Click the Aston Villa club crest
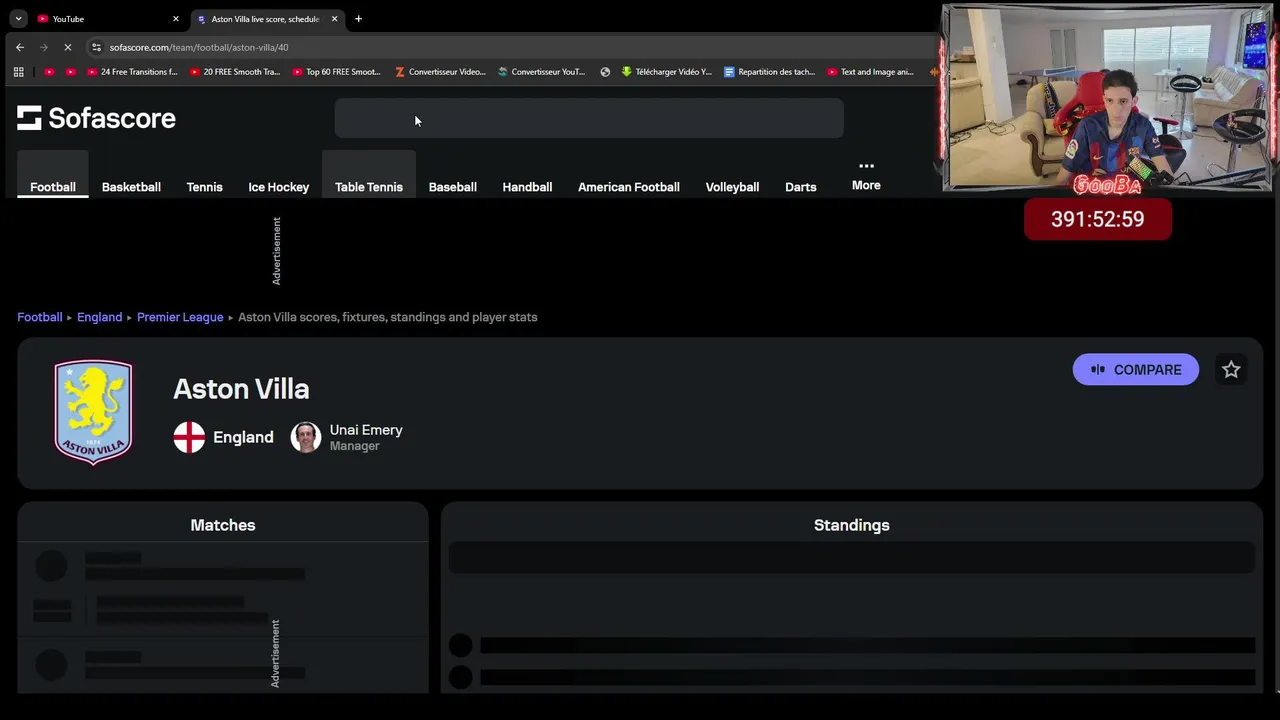 (93, 412)
